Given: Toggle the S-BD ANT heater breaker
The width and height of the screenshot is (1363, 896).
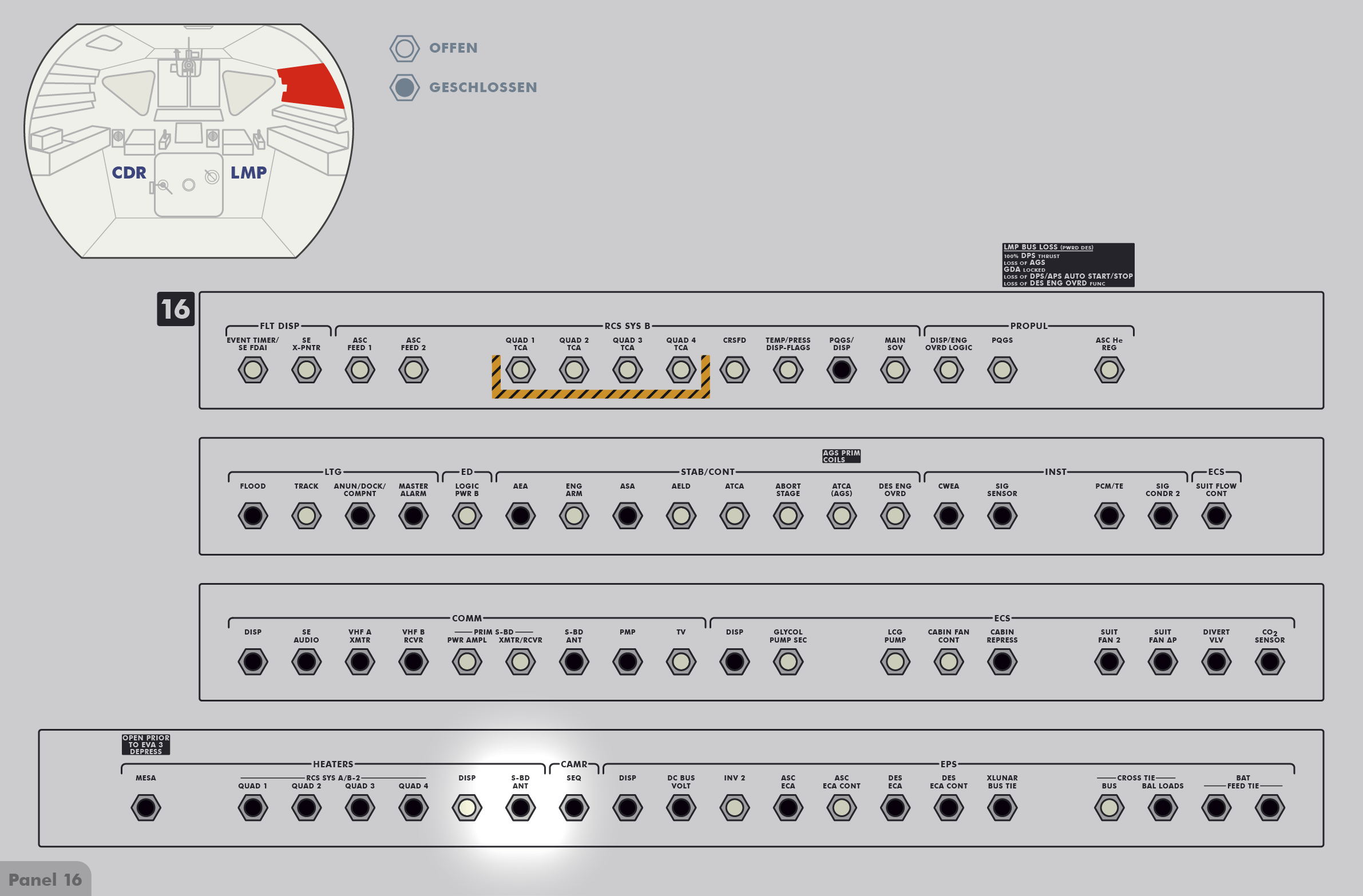Looking at the screenshot, I should pyautogui.click(x=520, y=808).
